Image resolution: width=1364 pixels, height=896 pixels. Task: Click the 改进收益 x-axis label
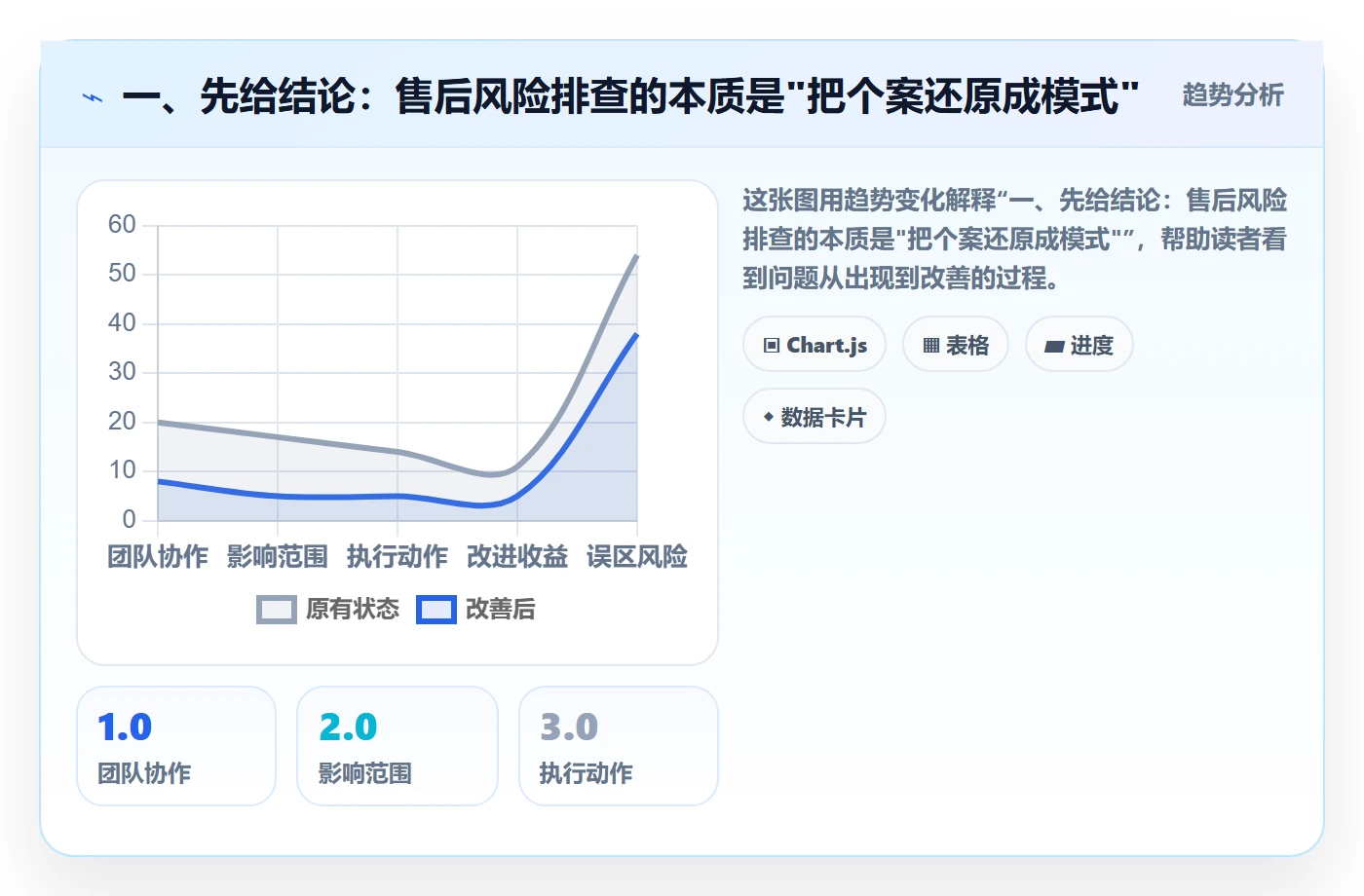pos(517,557)
